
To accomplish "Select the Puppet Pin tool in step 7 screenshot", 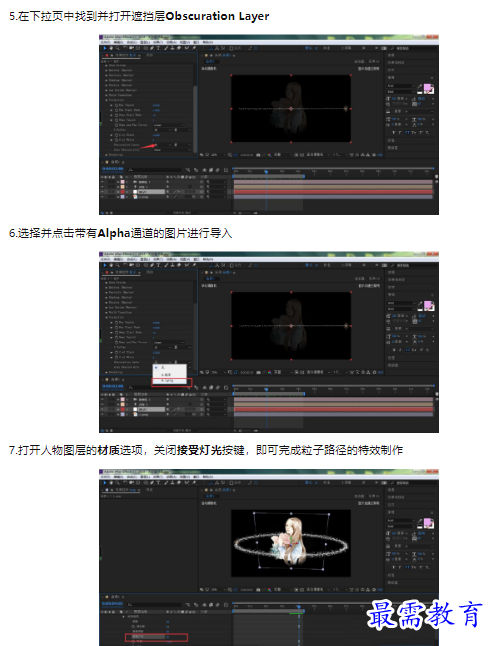I will [194, 482].
